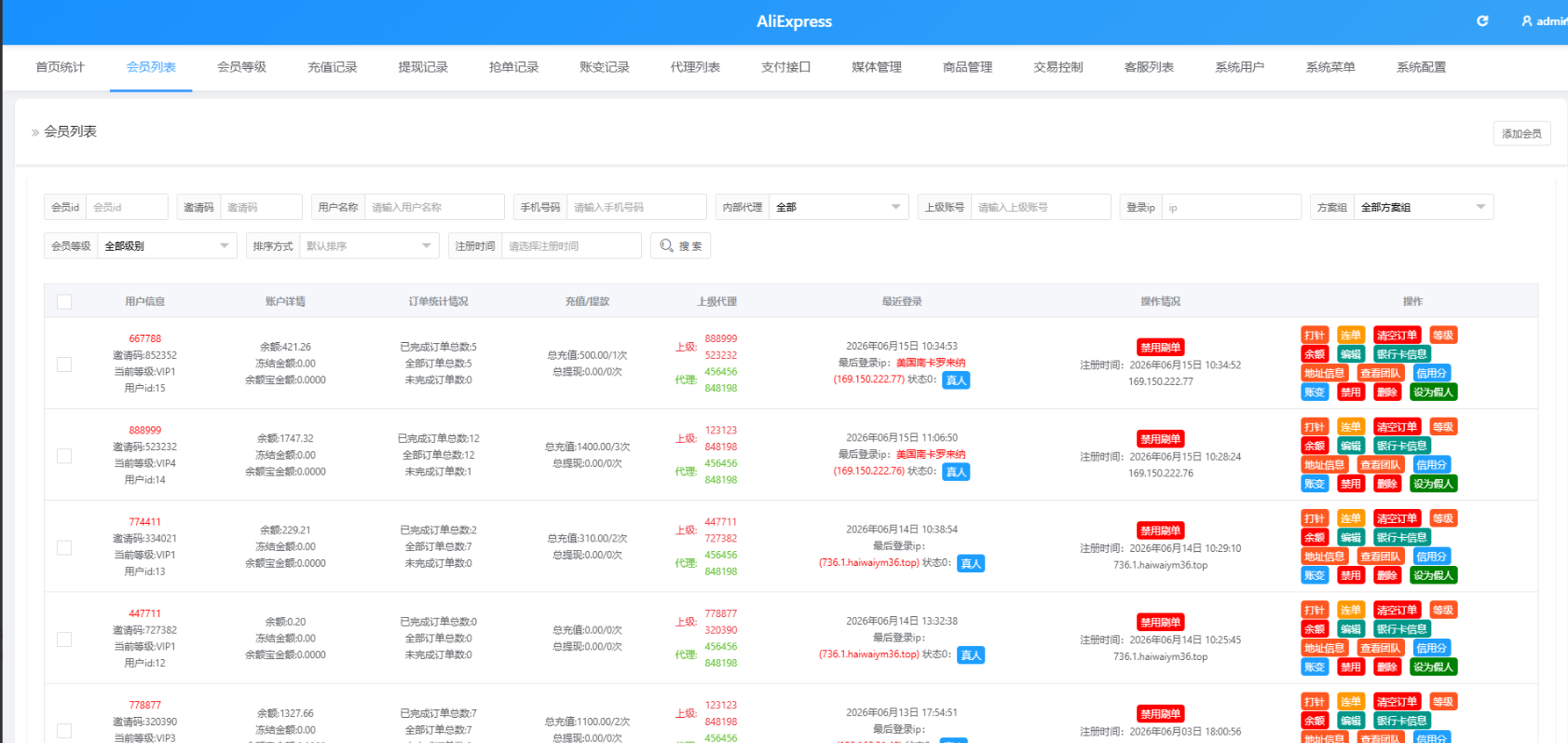
Task: Toggle the select-all checkbox in the table header
Action: pyautogui.click(x=64, y=301)
